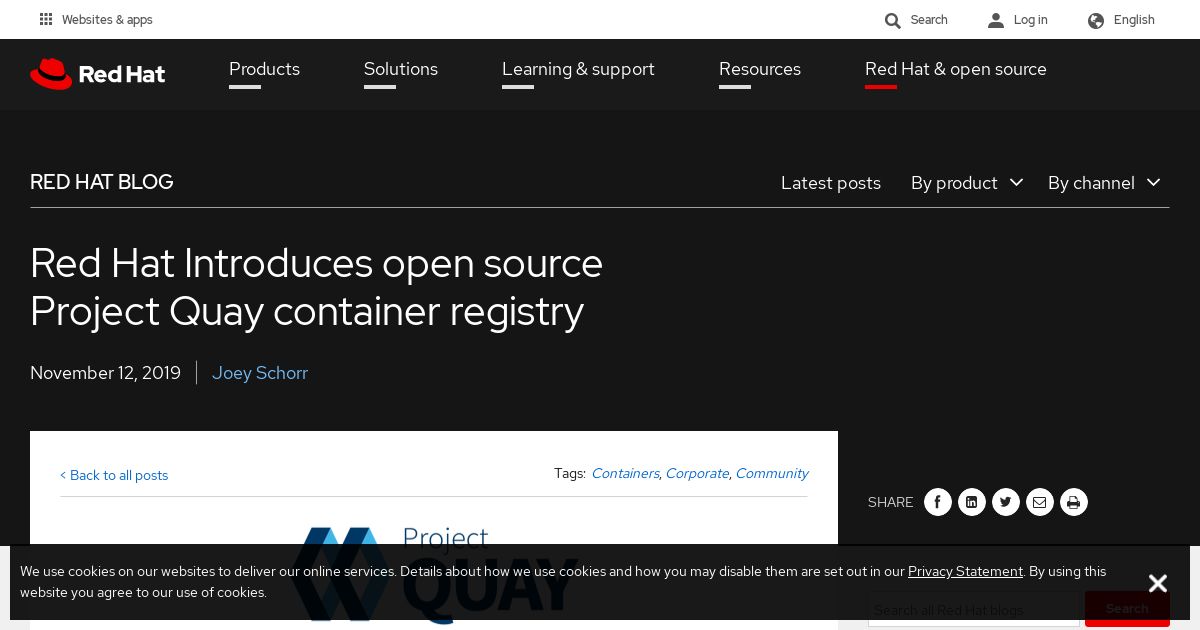Open the Containers tag
1200x630 pixels.
tap(625, 473)
